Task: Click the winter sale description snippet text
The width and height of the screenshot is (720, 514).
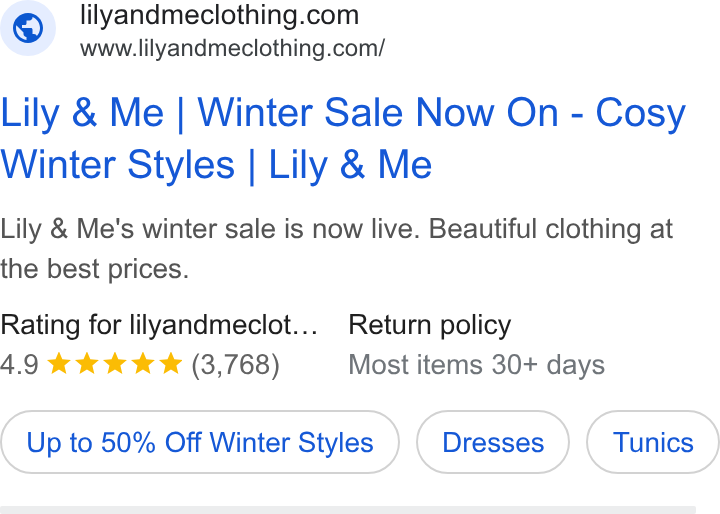Action: 337,249
